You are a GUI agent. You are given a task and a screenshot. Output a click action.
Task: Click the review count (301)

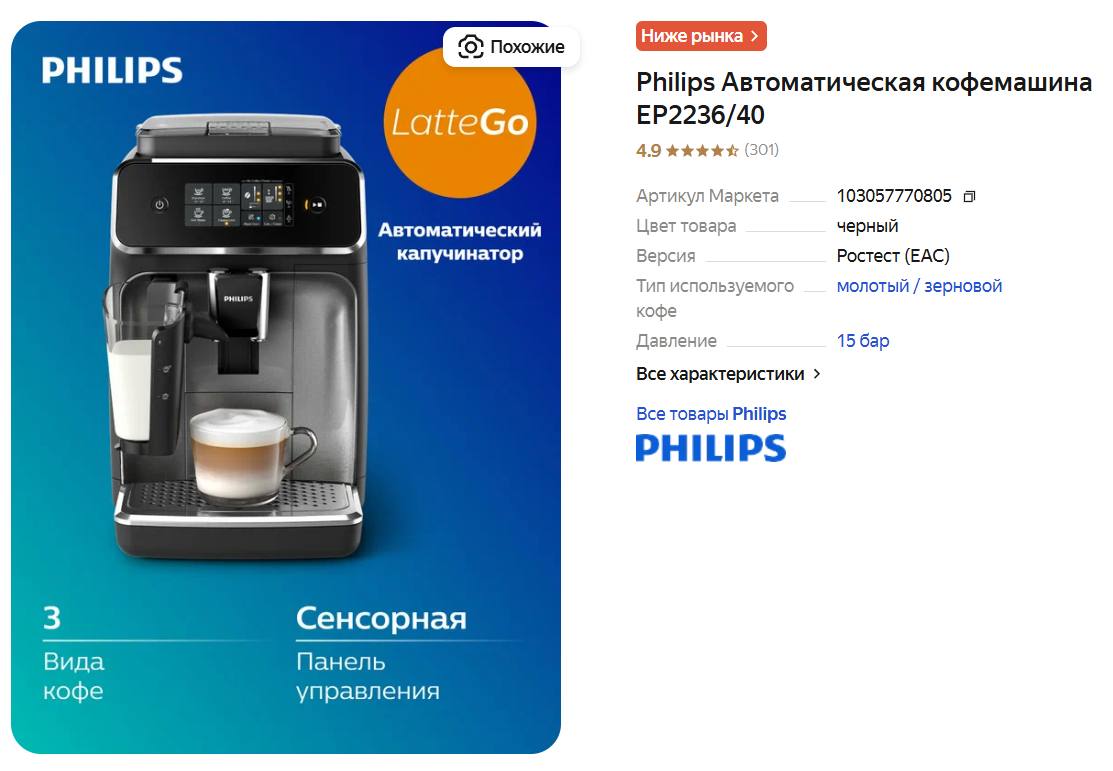(761, 150)
